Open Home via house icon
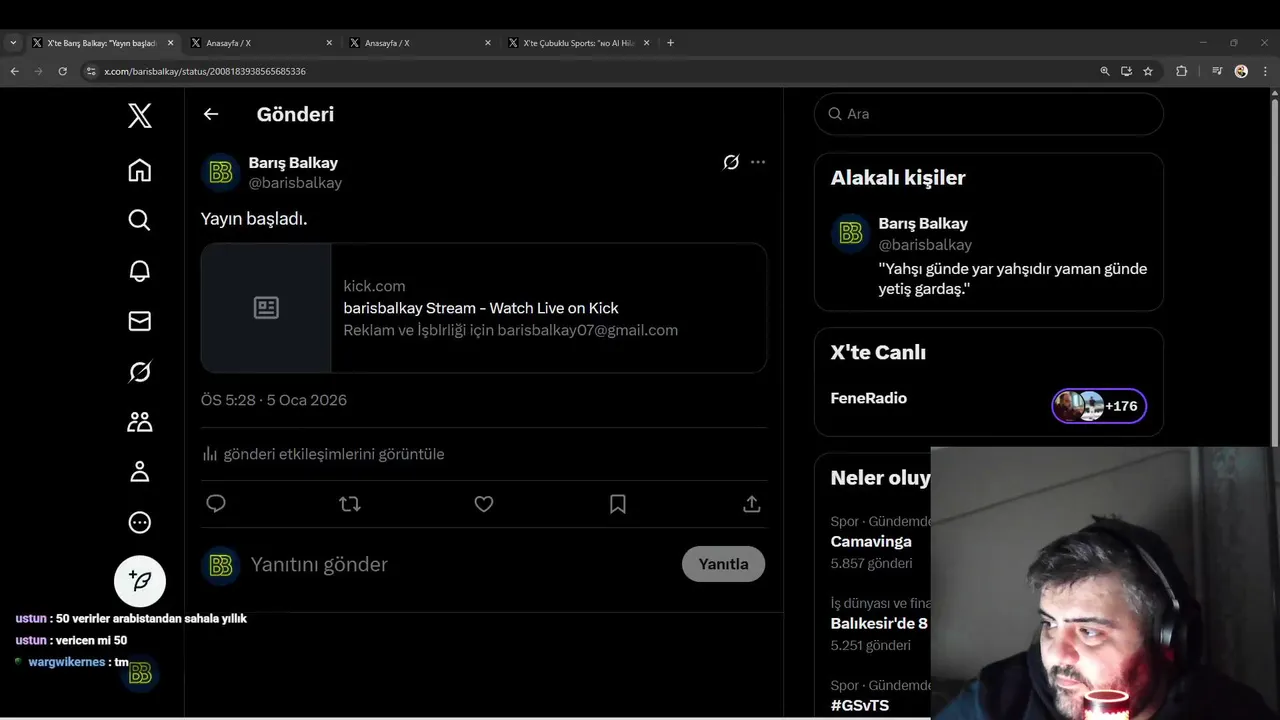The width and height of the screenshot is (1280, 720). pos(140,170)
